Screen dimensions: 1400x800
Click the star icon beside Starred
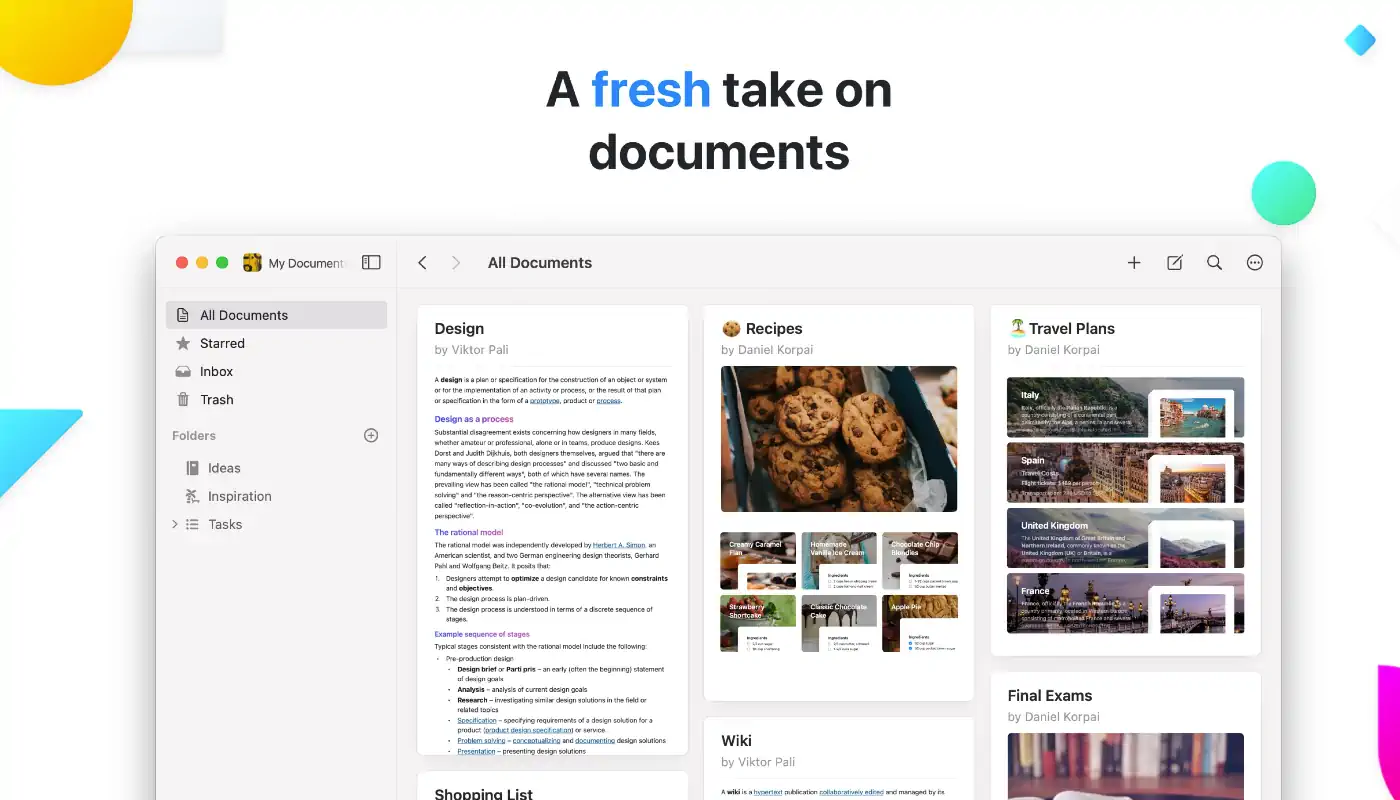click(x=183, y=343)
